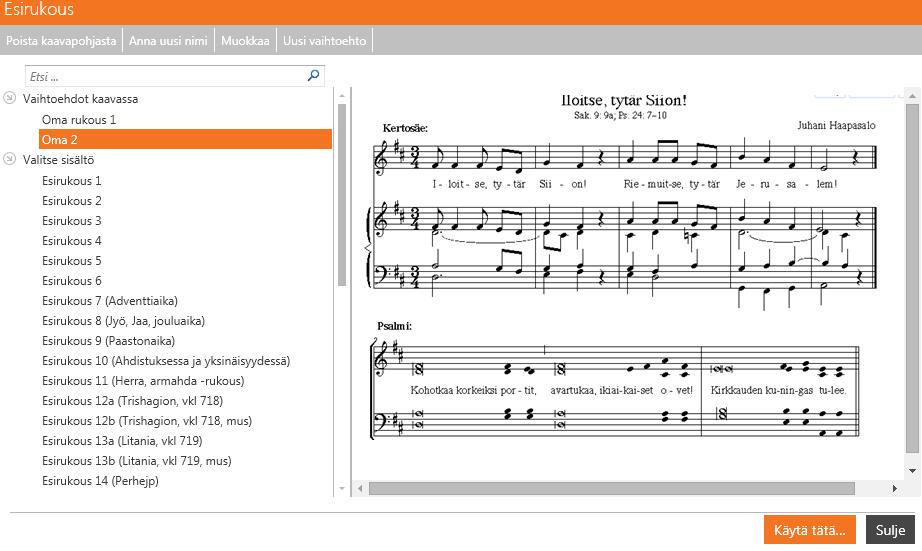Screen dimensions: 922x551
Task: Click the Psalmi label in preview
Action: pos(395,326)
